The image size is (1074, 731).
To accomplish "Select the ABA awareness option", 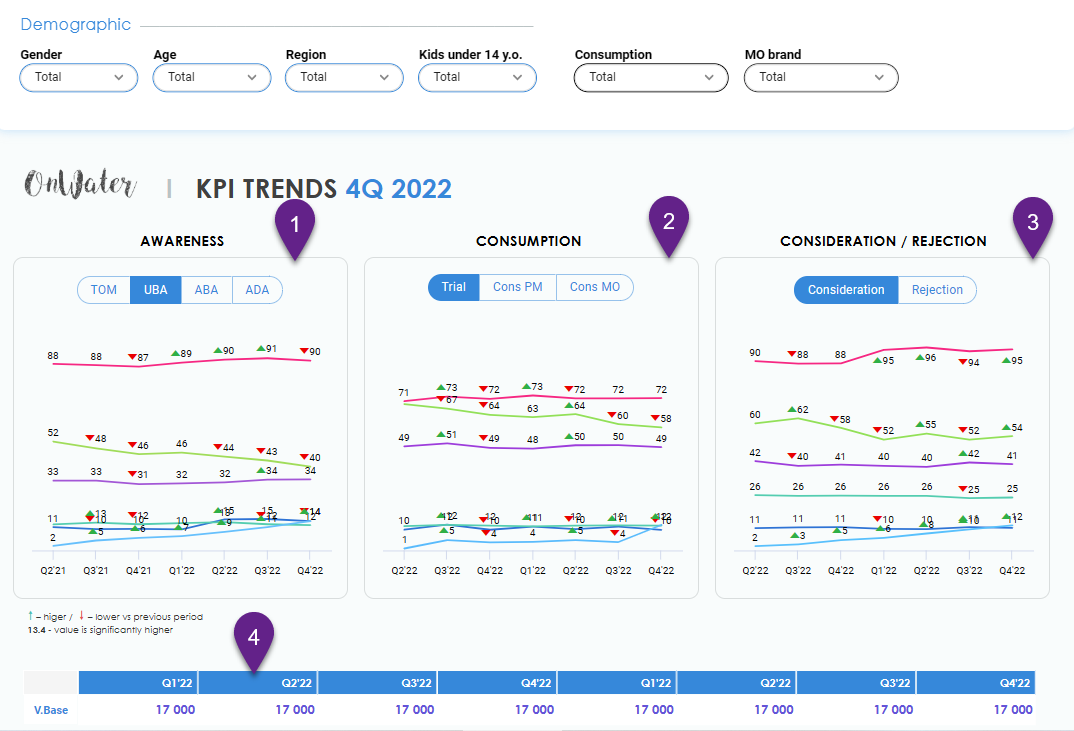I will point(207,290).
